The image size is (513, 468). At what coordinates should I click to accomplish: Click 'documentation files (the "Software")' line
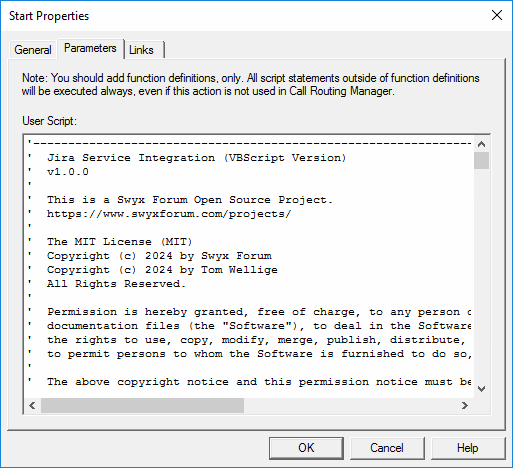click(259, 326)
